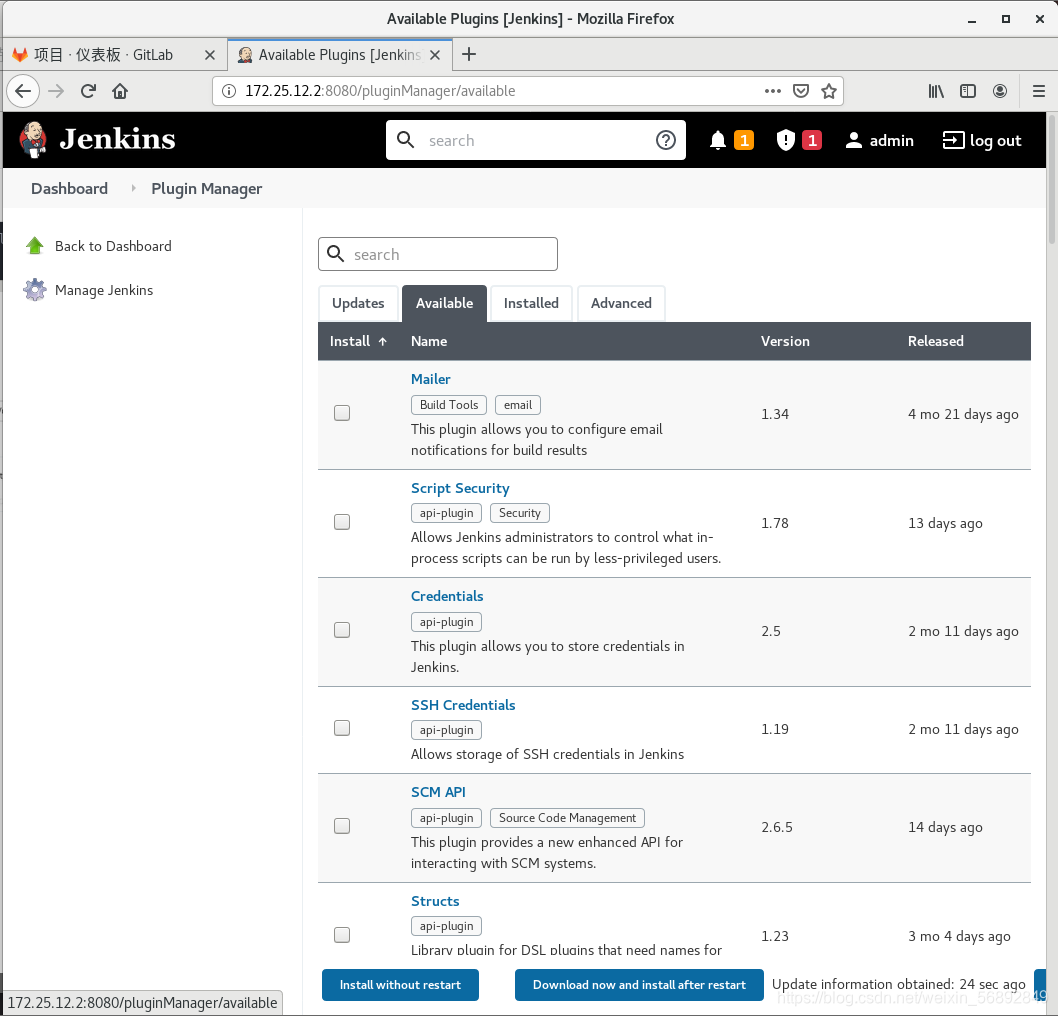Open the SSH Credentials plugin link
1058x1016 pixels.
click(463, 705)
